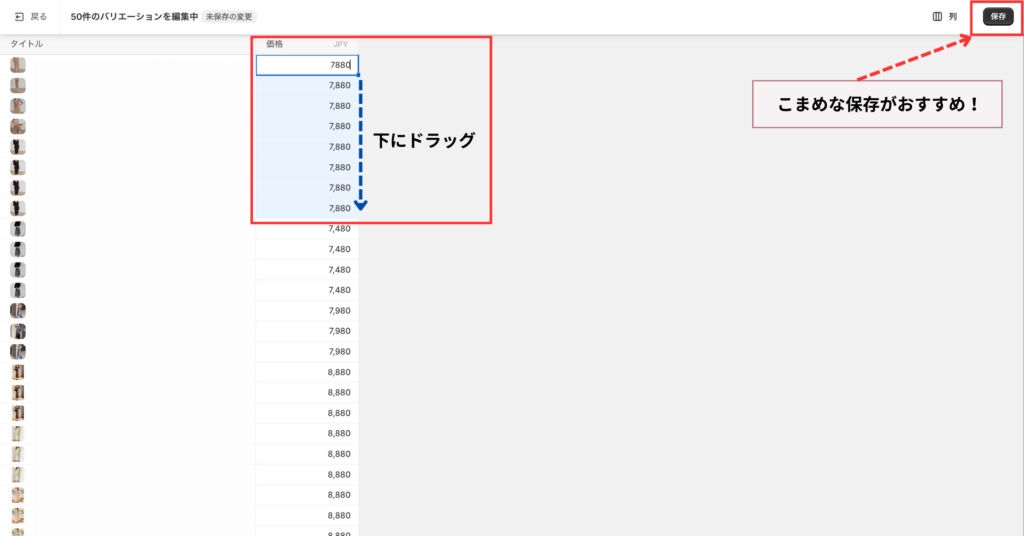The image size is (1024, 536).
Task: Save changes with the 保存 button
Action: coord(998,17)
